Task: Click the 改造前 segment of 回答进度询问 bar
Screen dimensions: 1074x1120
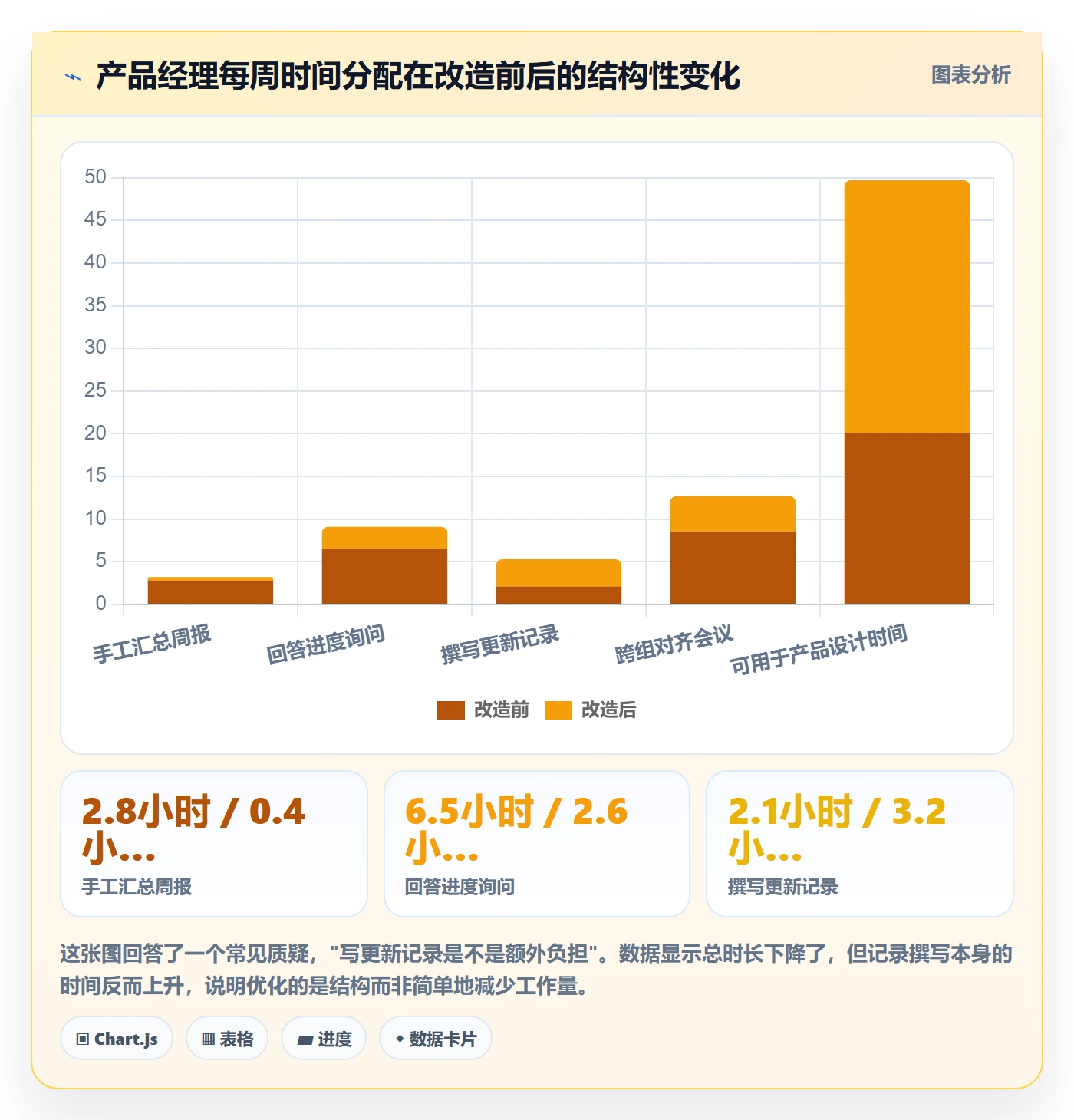Action: (384, 576)
